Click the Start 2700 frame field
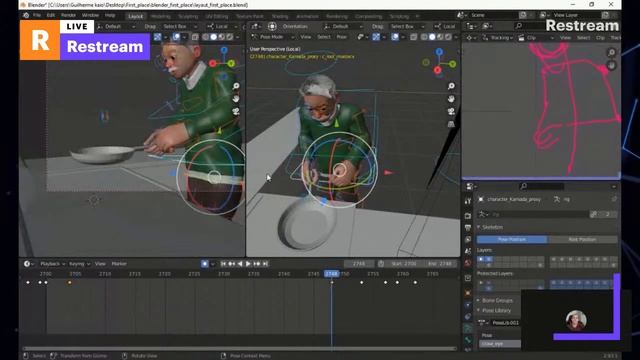The width and height of the screenshot is (640, 360). (404, 264)
